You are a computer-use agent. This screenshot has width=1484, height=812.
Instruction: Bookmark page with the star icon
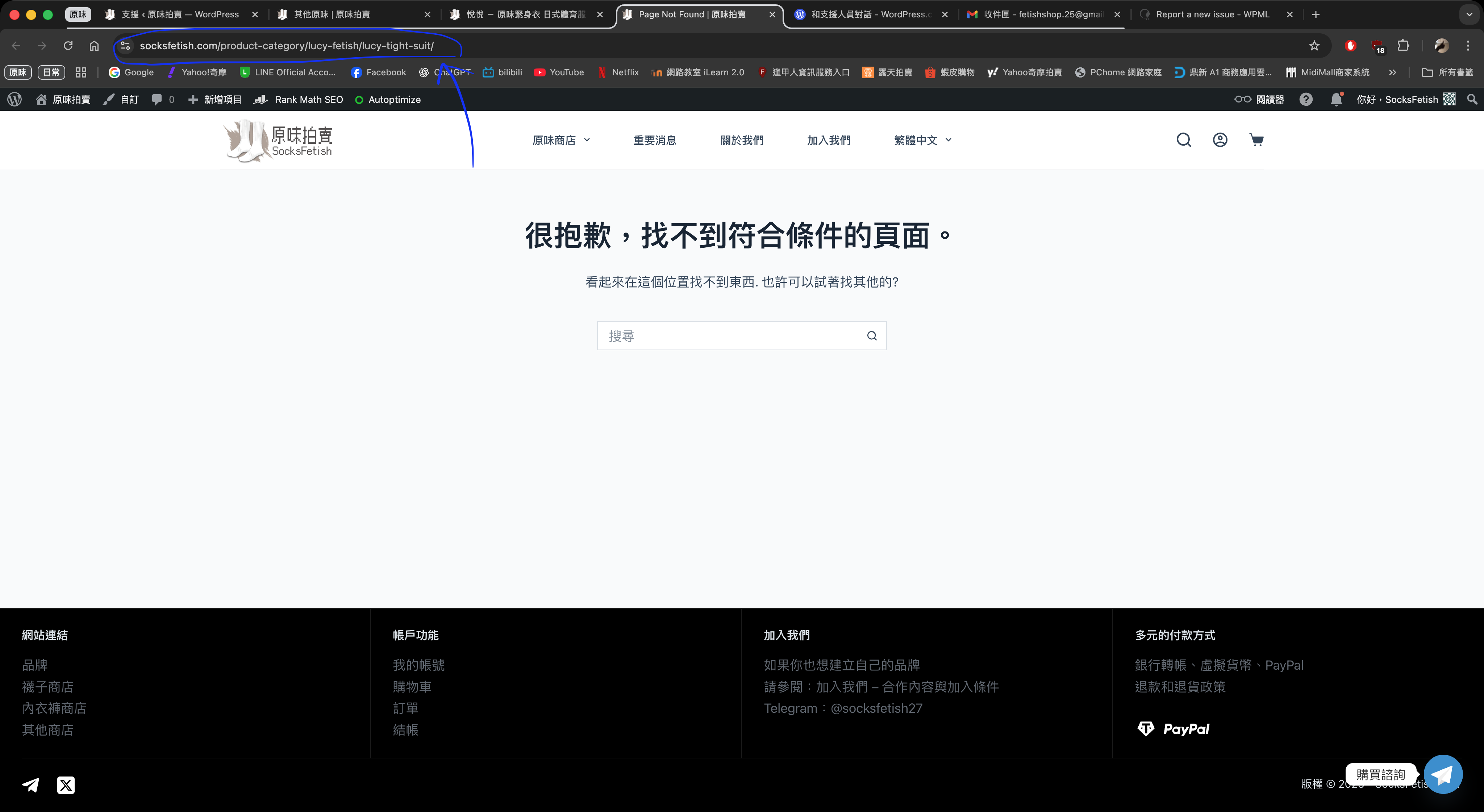pos(1314,46)
